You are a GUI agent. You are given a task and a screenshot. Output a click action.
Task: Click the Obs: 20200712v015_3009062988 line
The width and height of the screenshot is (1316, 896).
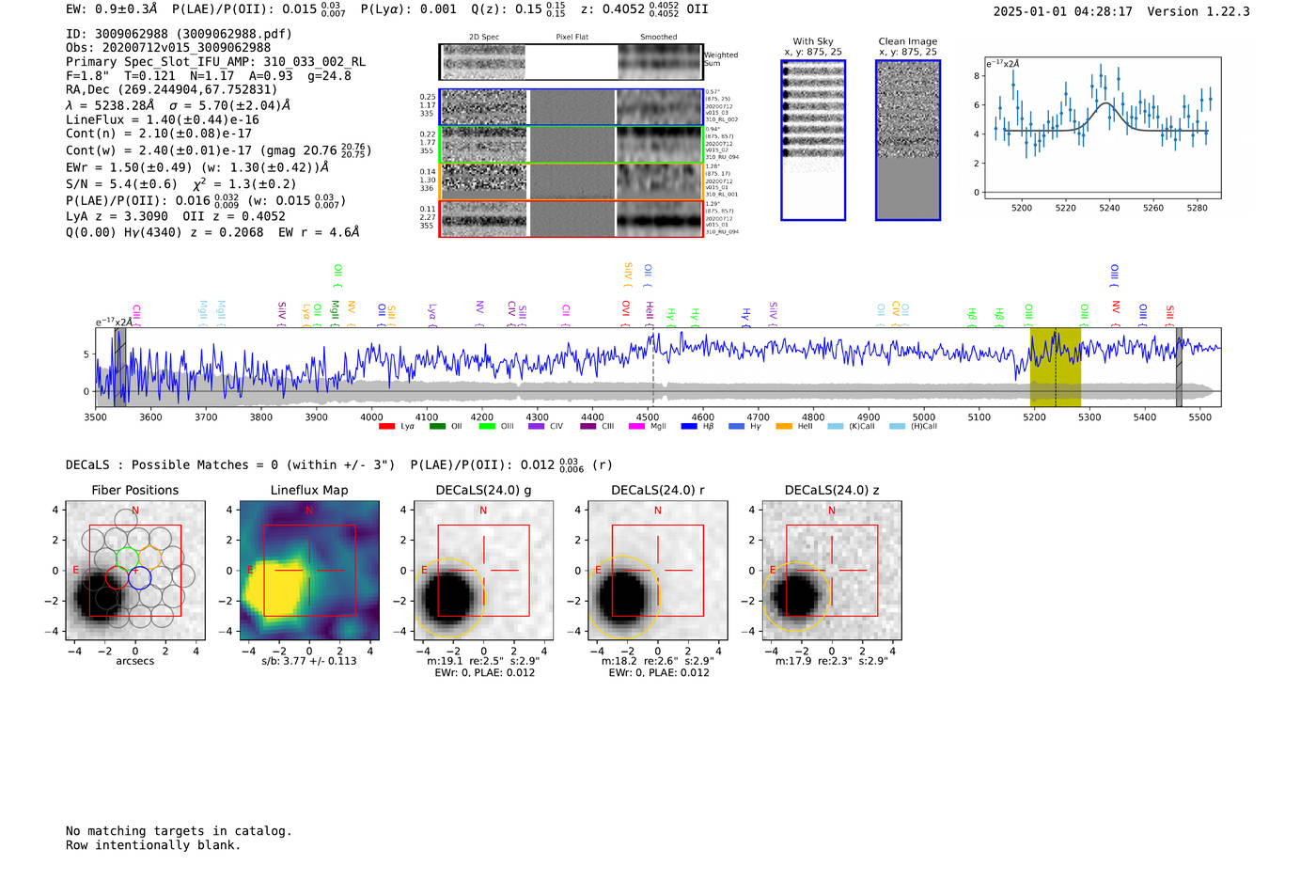[x=168, y=48]
